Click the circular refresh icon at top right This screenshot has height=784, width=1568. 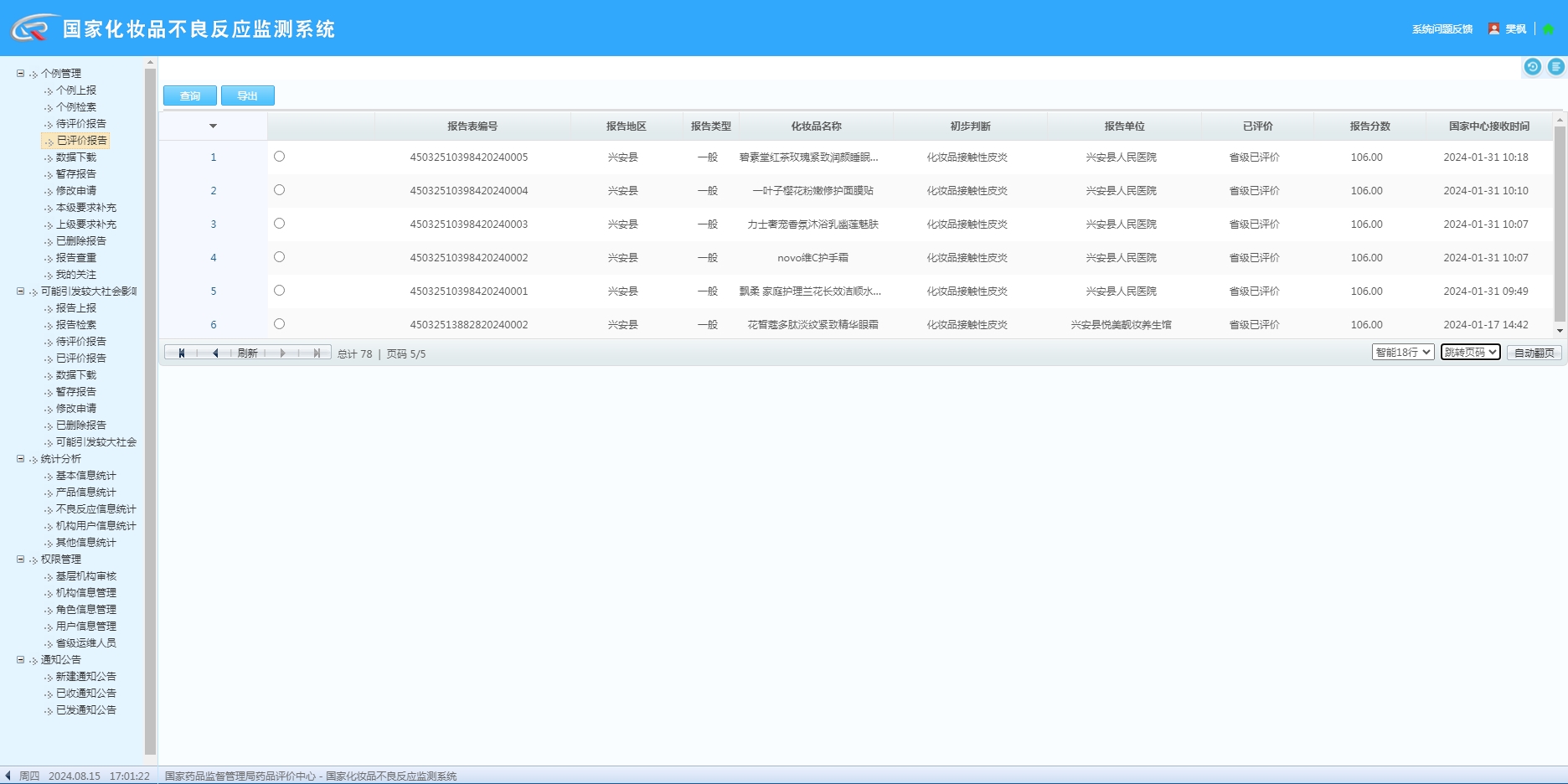coord(1532,67)
